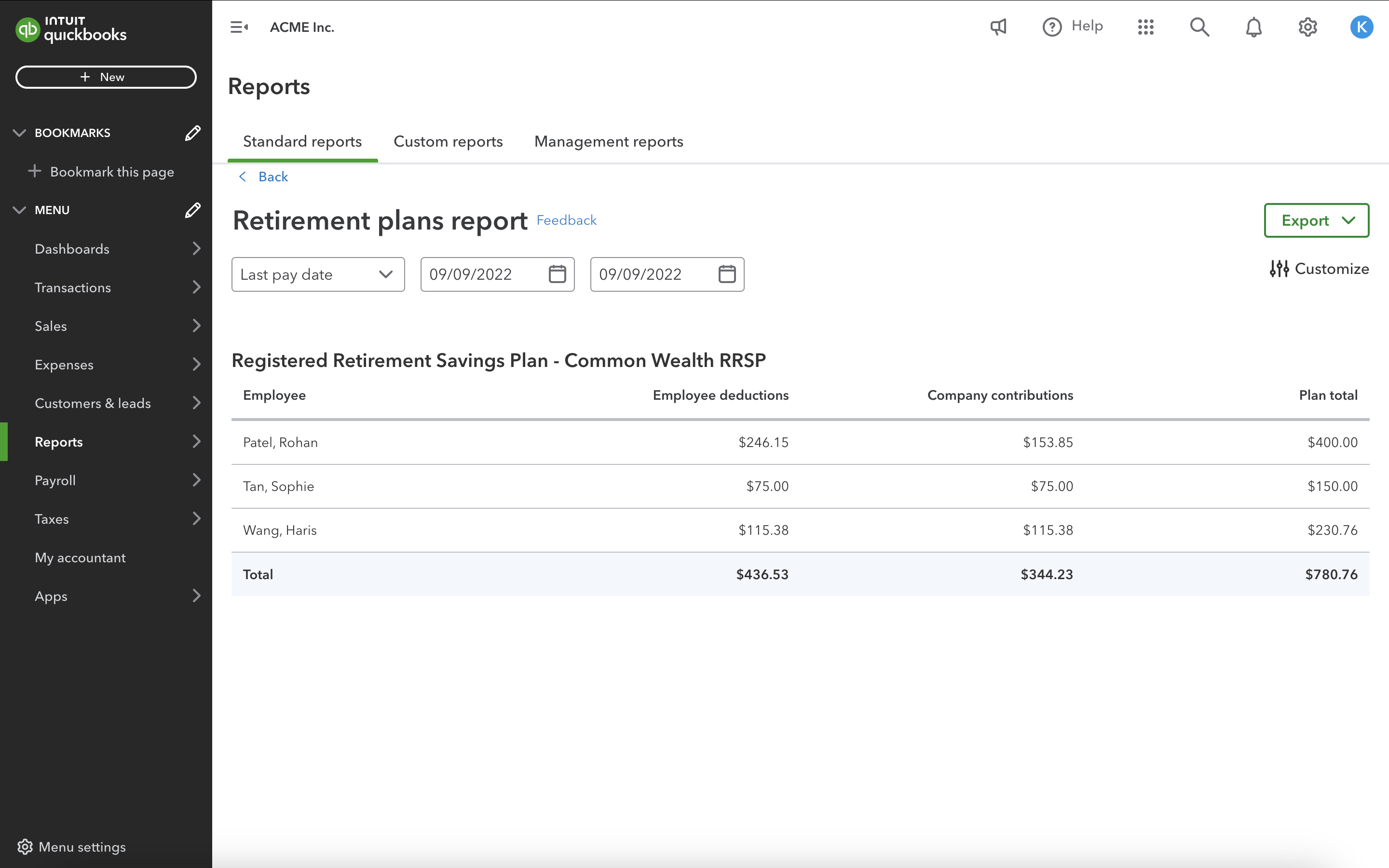Click the start date field 09/09/2022

coord(498,274)
